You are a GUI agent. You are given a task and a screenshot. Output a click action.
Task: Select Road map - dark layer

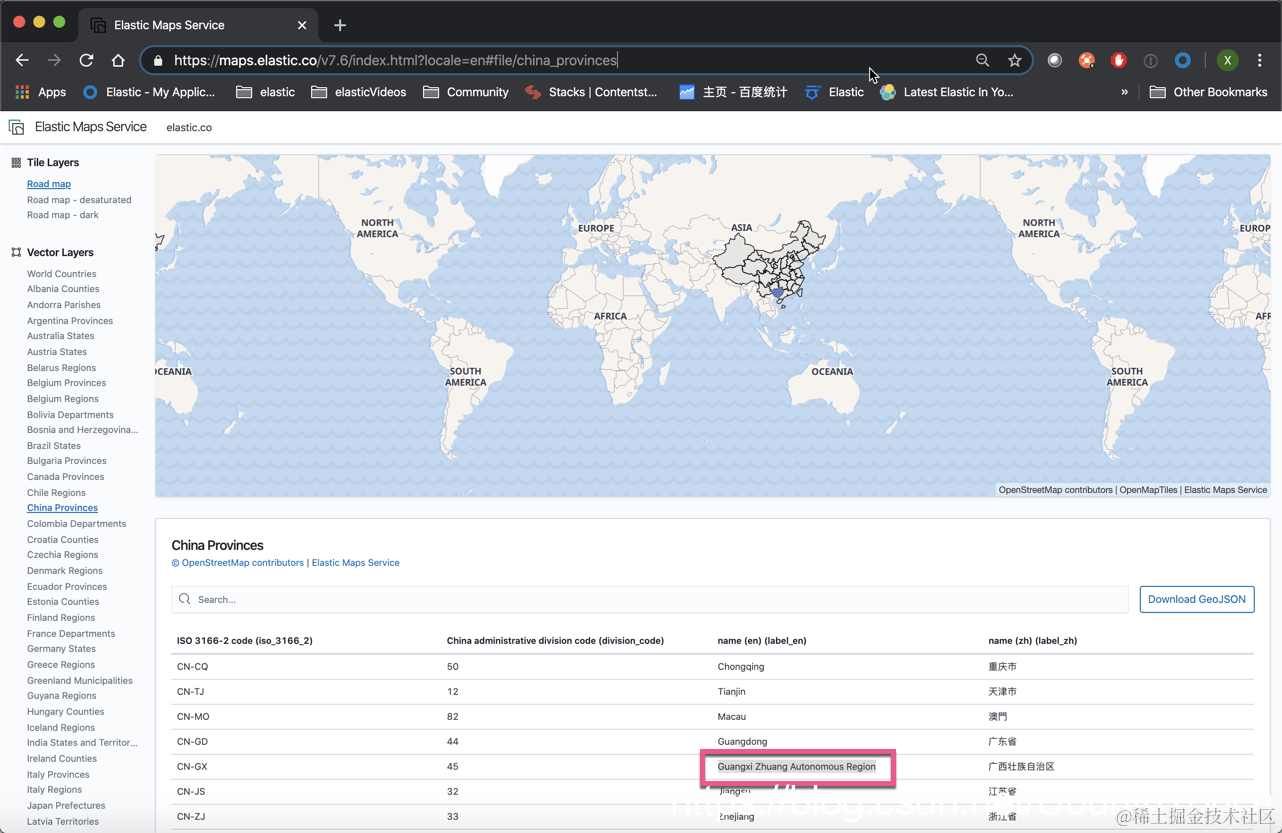pos(63,215)
